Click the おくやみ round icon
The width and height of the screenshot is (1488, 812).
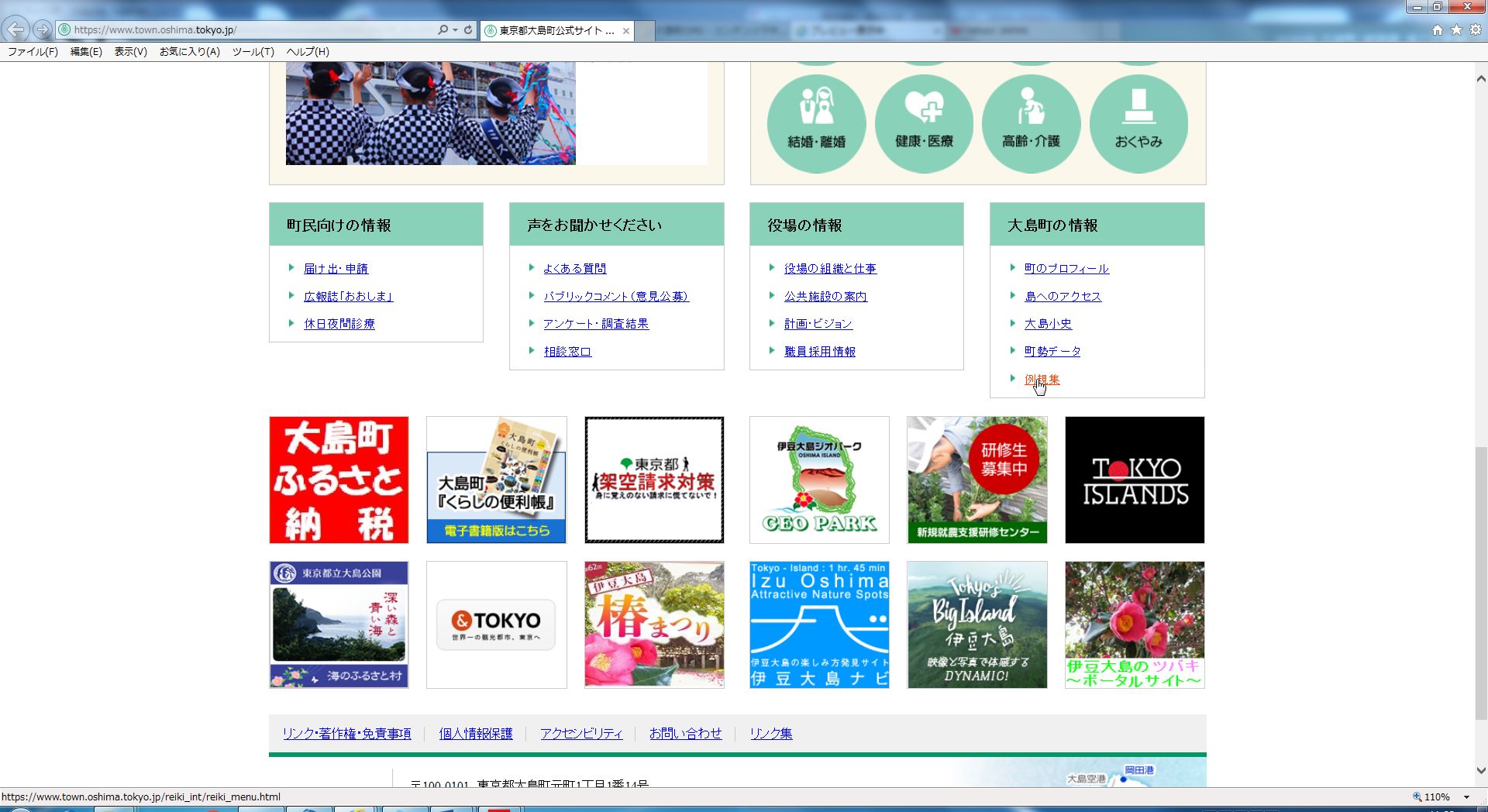click(1138, 123)
